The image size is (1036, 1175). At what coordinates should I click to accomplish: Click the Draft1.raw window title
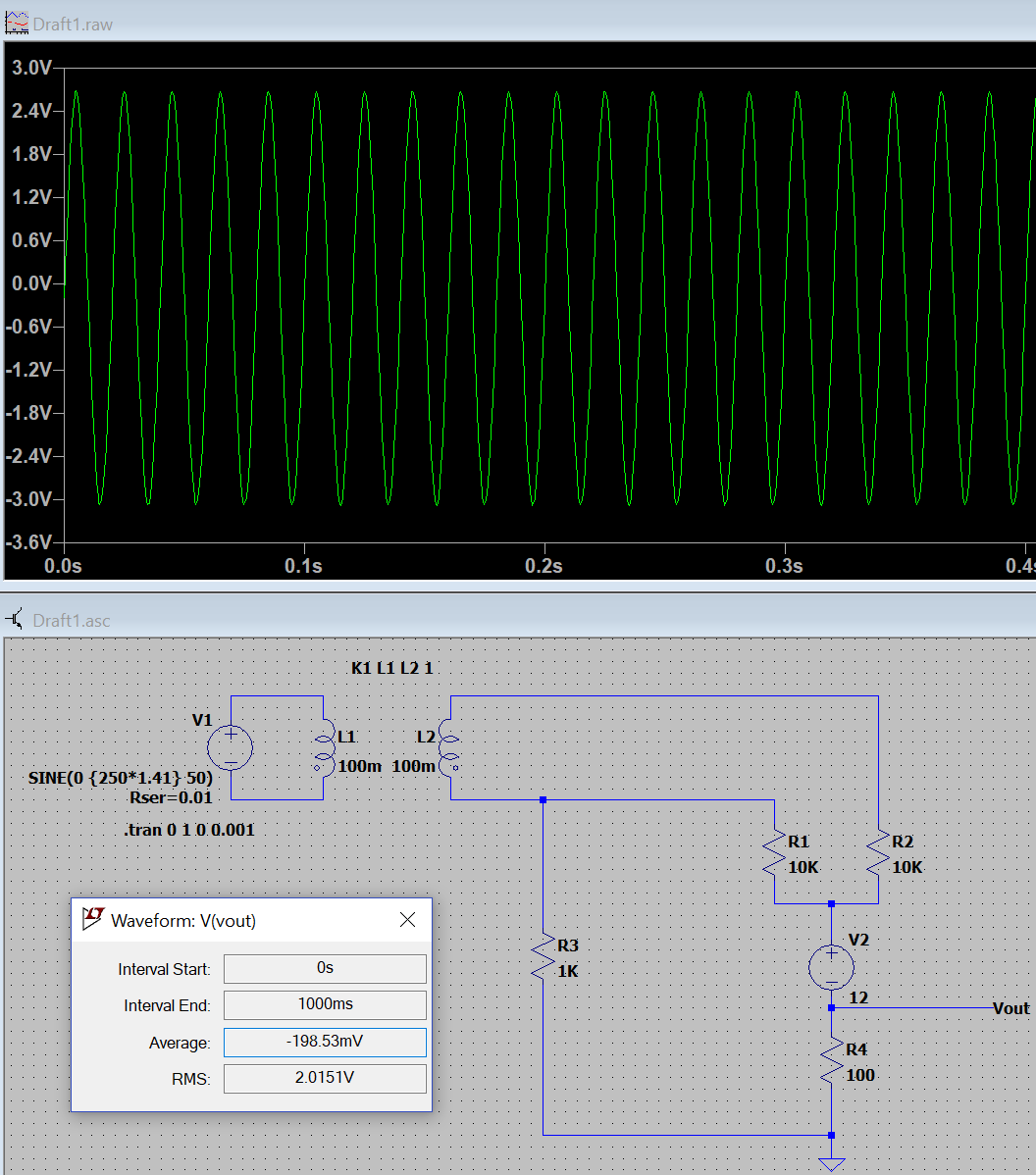[73, 24]
